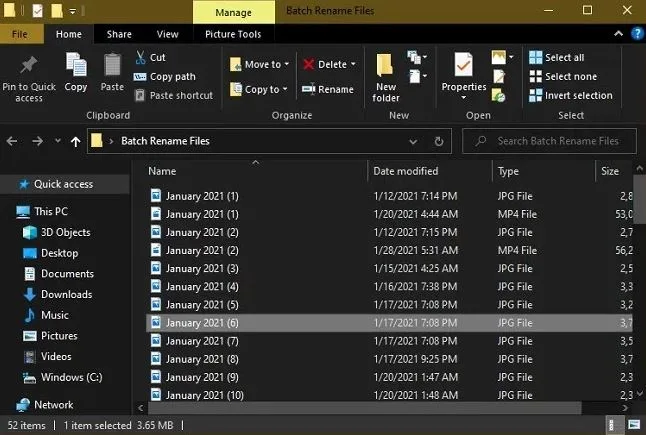This screenshot has width=646, height=435.
Task: Select file January 2021 (7)
Action: (x=389, y=341)
